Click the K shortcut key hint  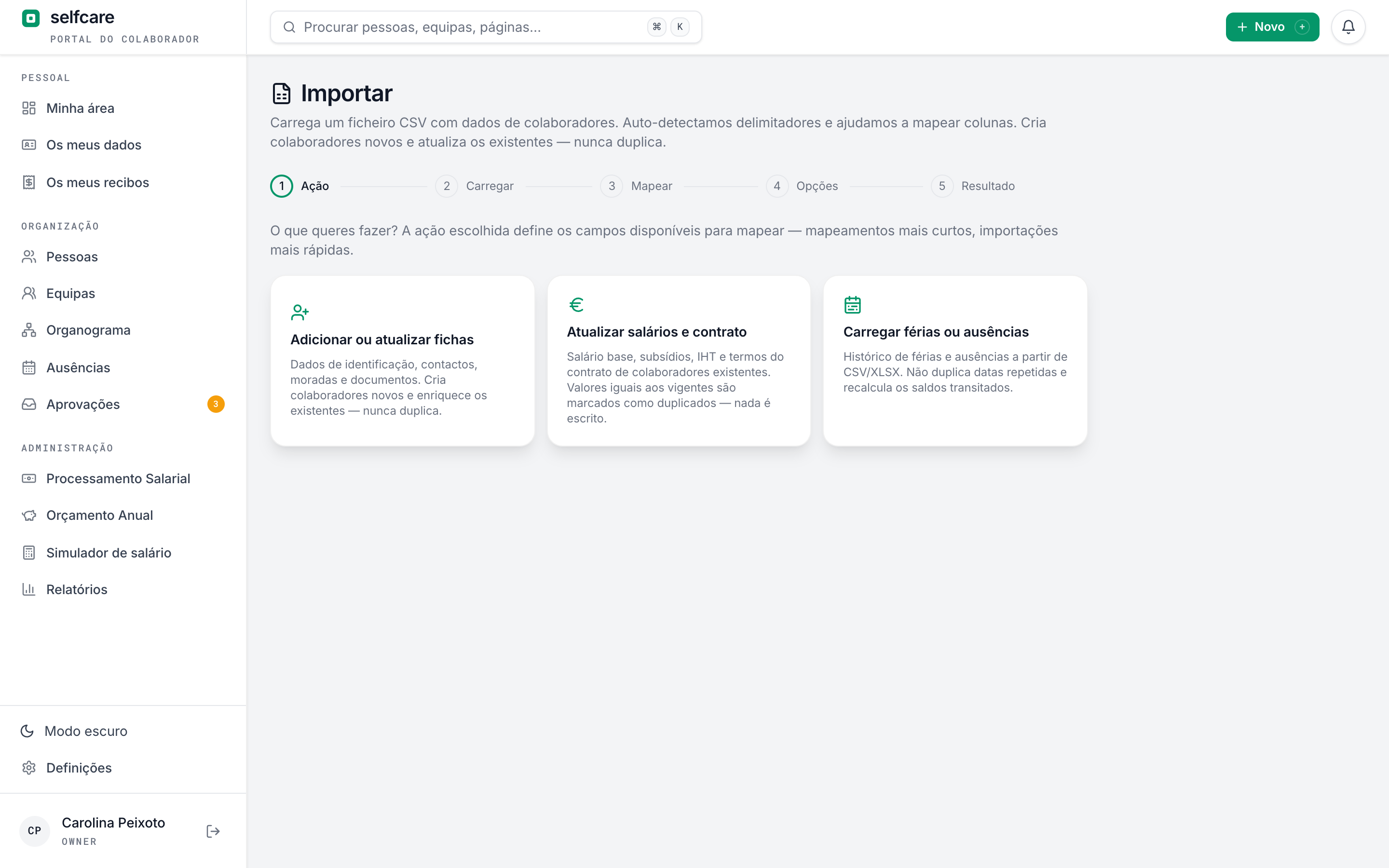[x=680, y=27]
